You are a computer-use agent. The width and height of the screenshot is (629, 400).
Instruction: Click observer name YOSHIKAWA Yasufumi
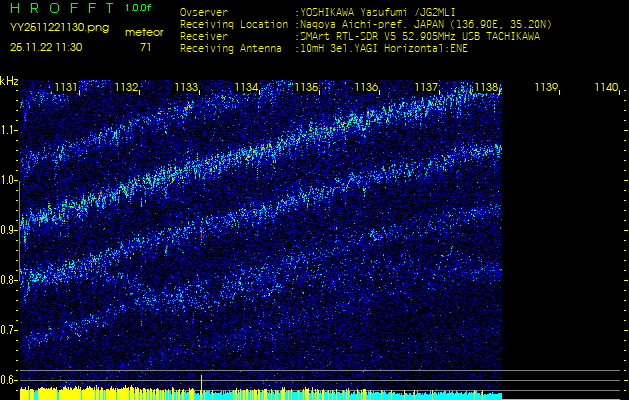[x=355, y=12]
